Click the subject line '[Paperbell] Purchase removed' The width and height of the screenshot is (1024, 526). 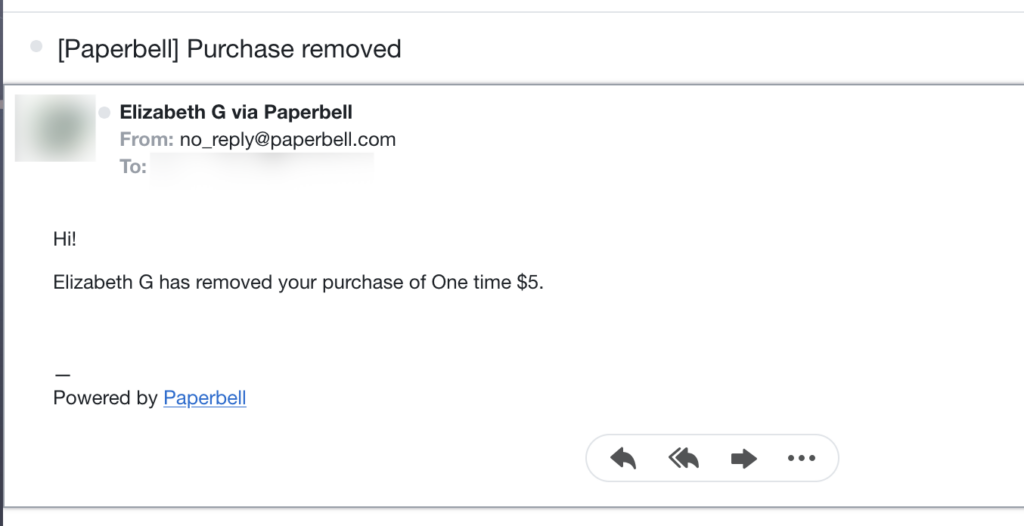[229, 48]
